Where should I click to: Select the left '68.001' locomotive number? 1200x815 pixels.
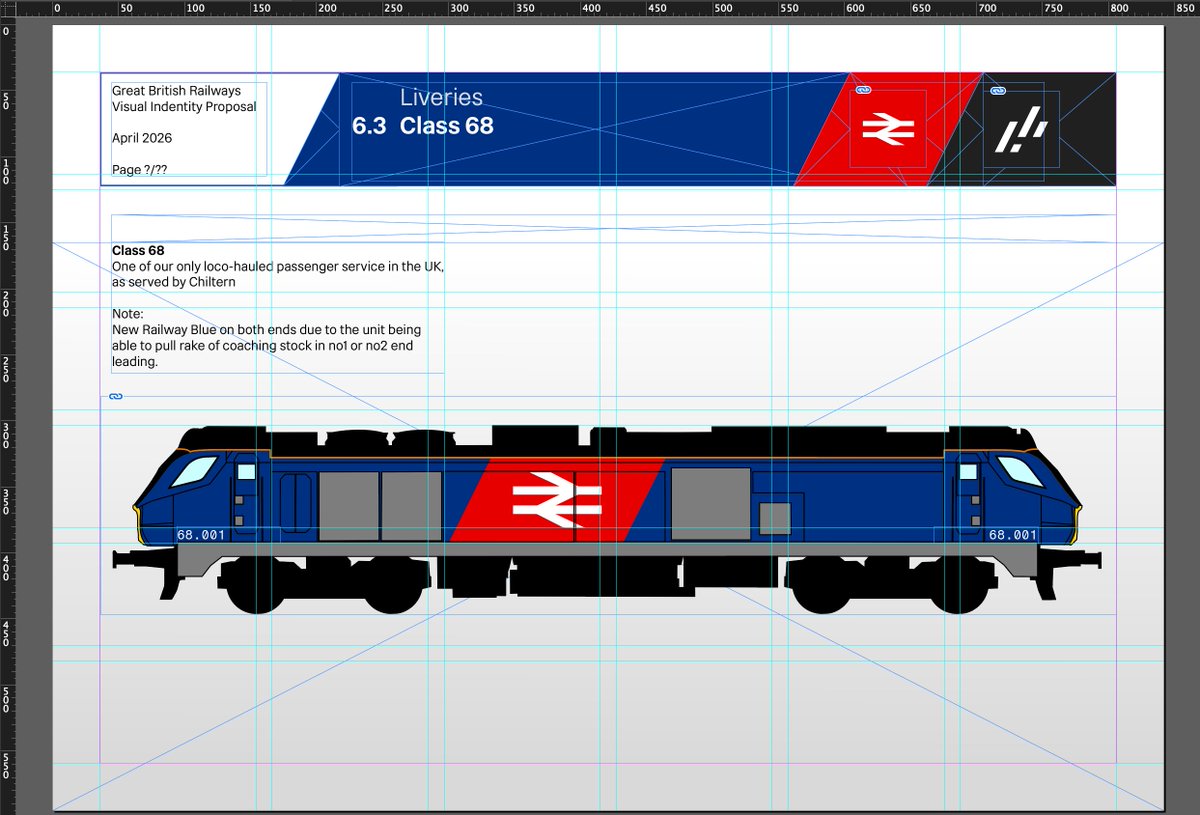coord(201,535)
